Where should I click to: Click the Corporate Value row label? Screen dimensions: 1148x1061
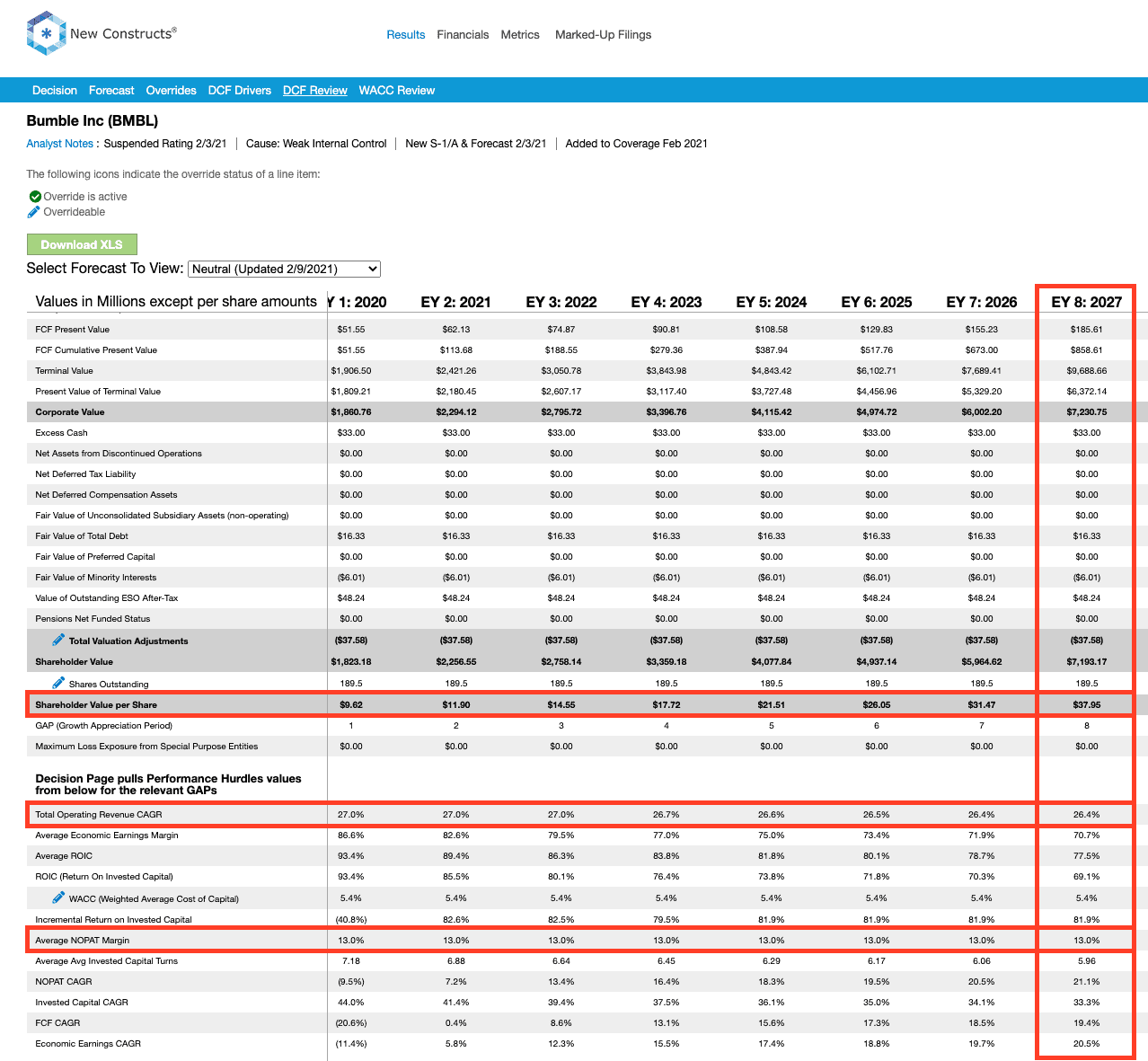tap(70, 412)
